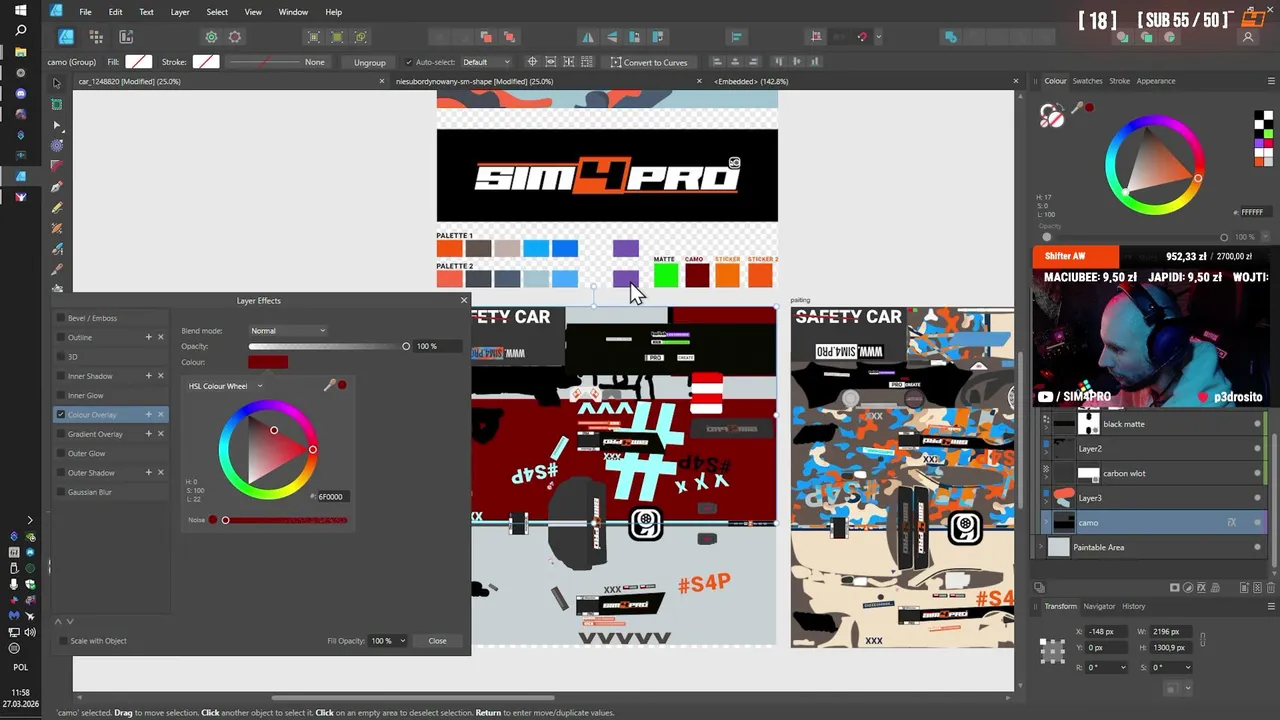This screenshot has width=1280, height=720.
Task: Open Windows Search magnifier on taskbar
Action: pyautogui.click(x=21, y=31)
